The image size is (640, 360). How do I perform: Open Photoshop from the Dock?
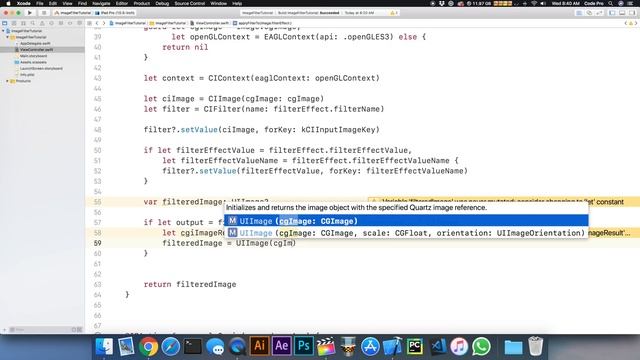(304, 346)
